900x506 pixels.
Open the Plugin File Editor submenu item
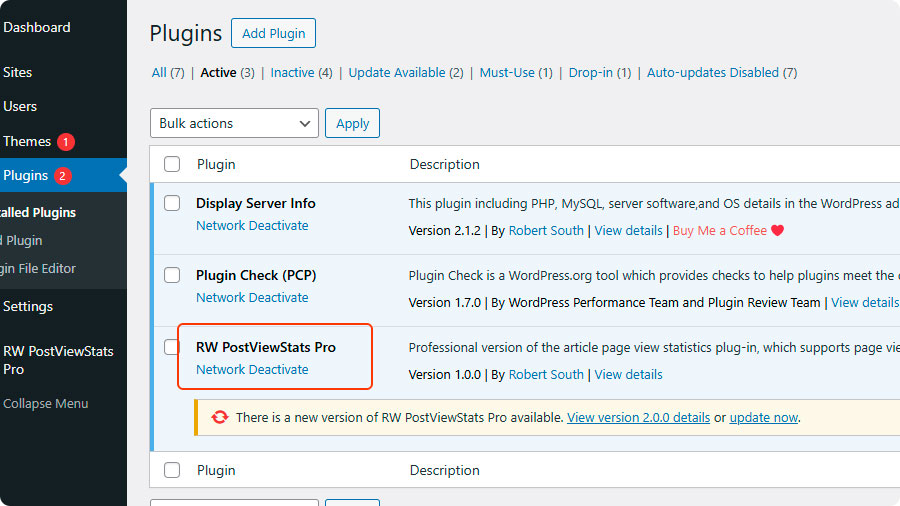(38, 268)
